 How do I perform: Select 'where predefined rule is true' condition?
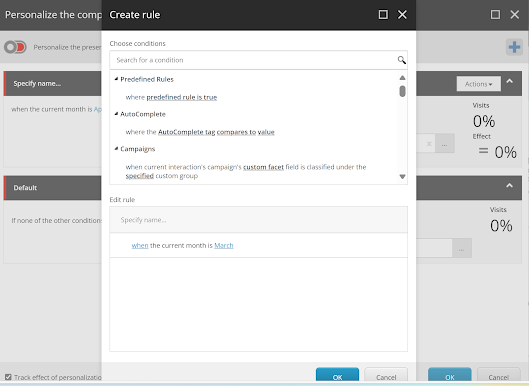pyautogui.click(x=171, y=97)
